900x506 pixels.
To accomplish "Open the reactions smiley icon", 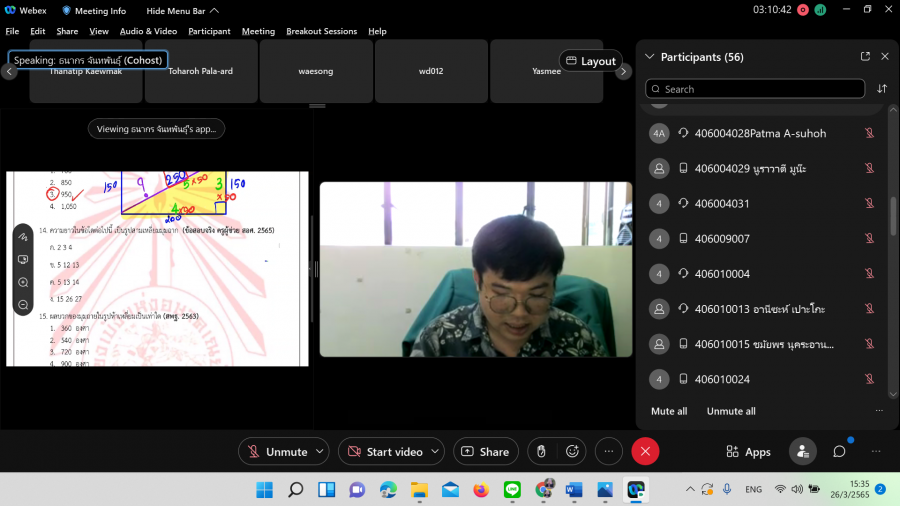I will point(572,452).
